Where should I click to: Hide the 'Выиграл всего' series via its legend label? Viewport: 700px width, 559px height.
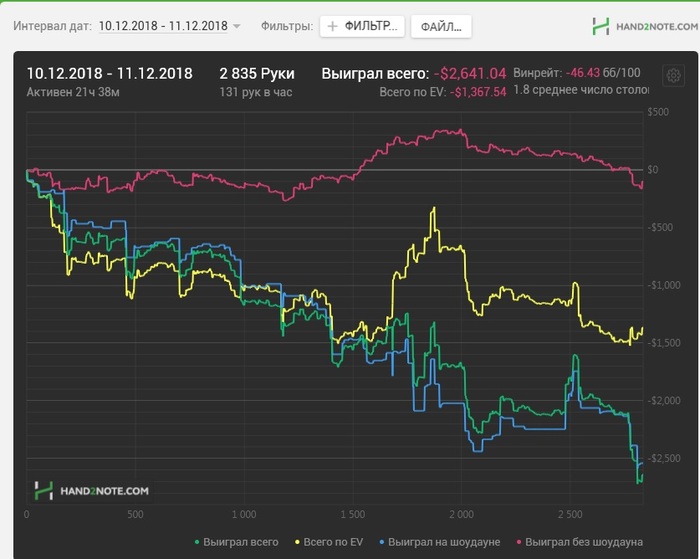(241, 542)
